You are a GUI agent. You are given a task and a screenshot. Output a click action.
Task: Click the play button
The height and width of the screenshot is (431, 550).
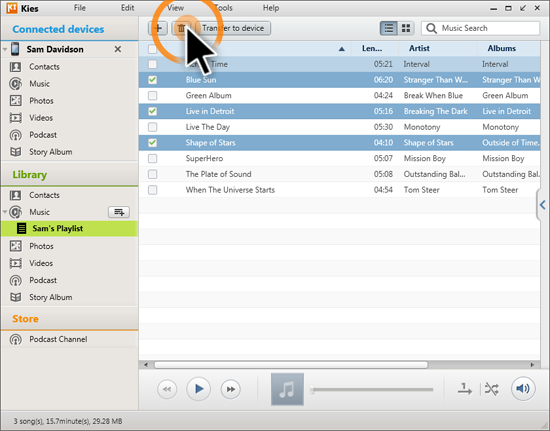coord(199,389)
